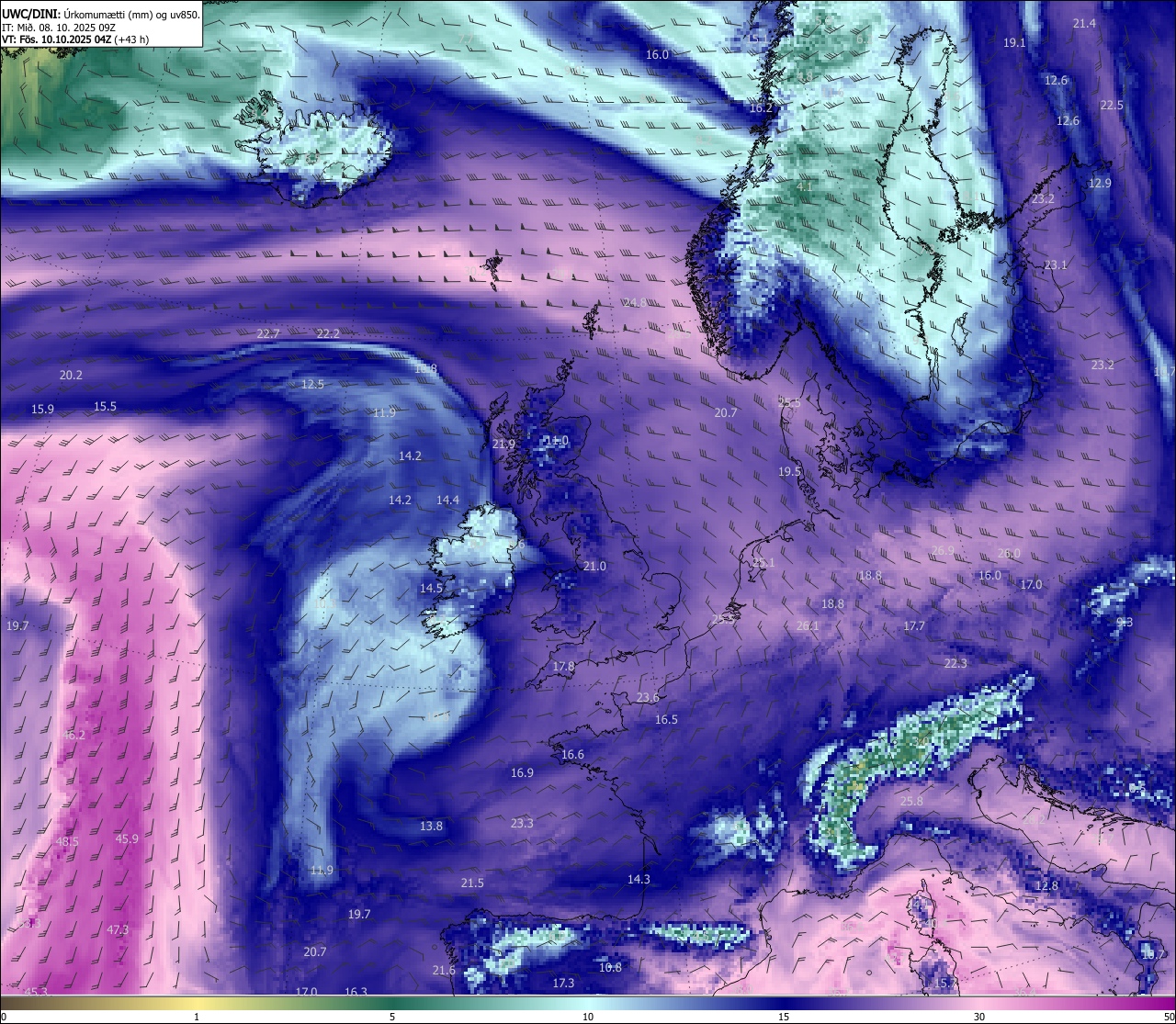Screen dimensions: 1176x1024
Task: Click the '10' label on the color scale
Action: pyautogui.click(x=588, y=1017)
